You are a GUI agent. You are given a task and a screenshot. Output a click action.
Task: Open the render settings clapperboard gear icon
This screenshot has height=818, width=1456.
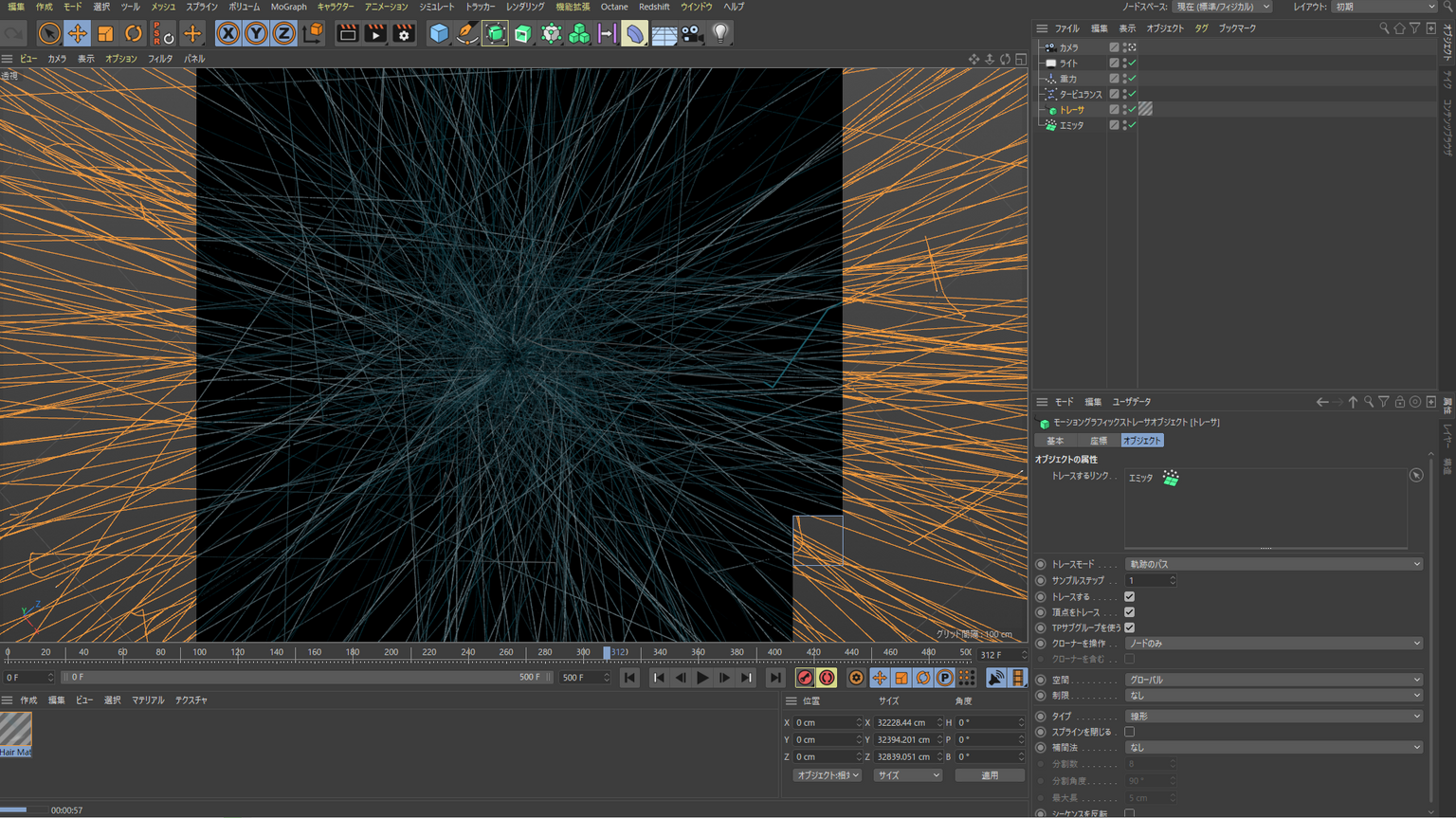click(404, 34)
